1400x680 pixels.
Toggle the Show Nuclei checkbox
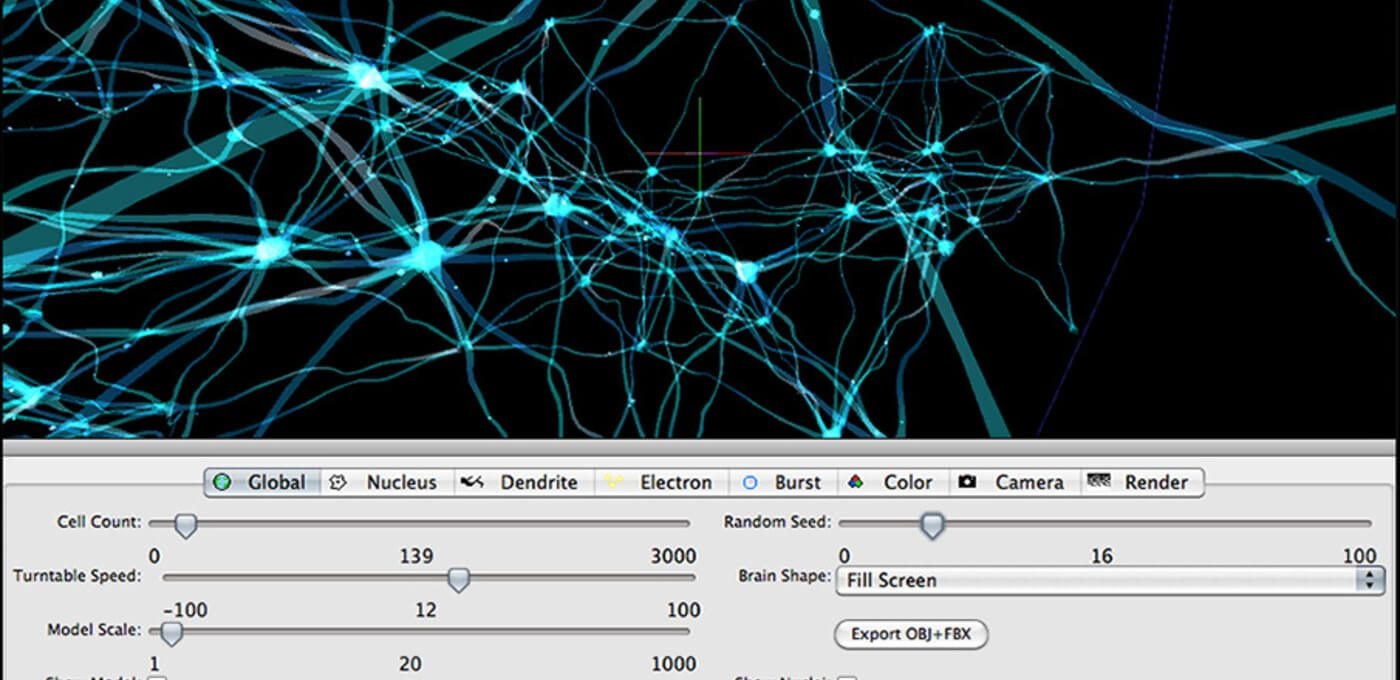pos(847,677)
